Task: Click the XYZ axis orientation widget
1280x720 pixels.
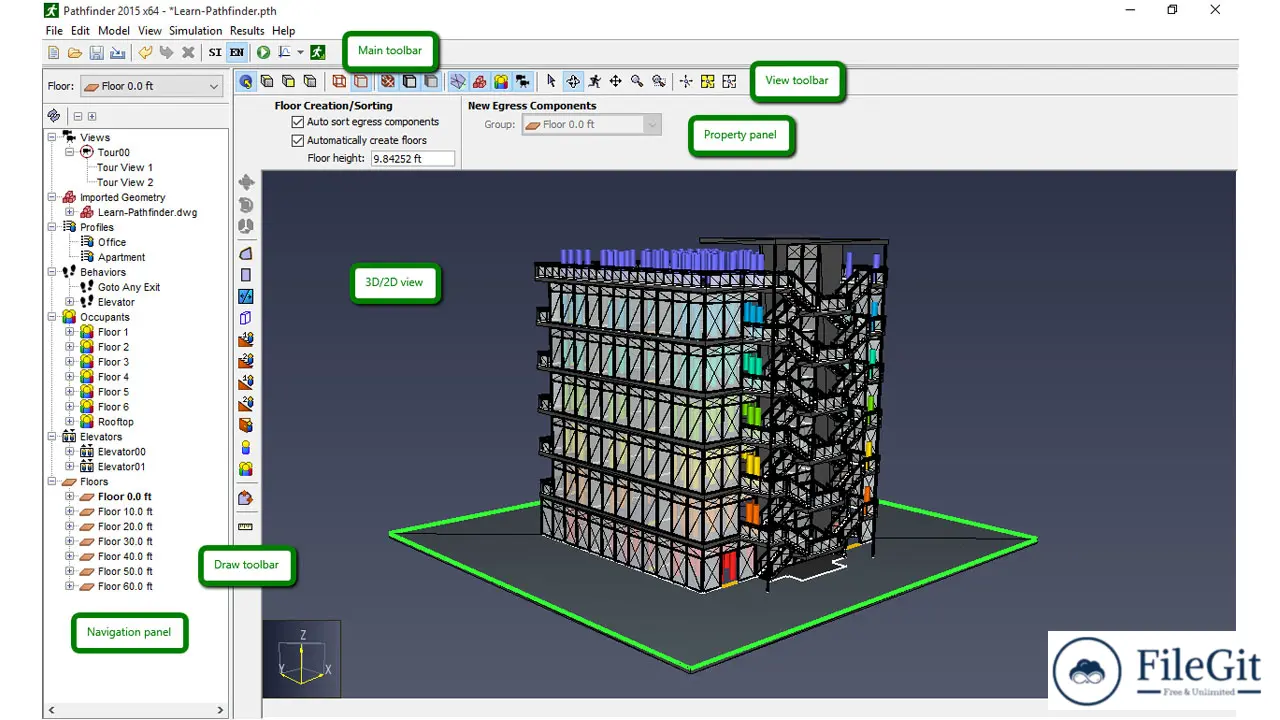Action: [x=302, y=658]
